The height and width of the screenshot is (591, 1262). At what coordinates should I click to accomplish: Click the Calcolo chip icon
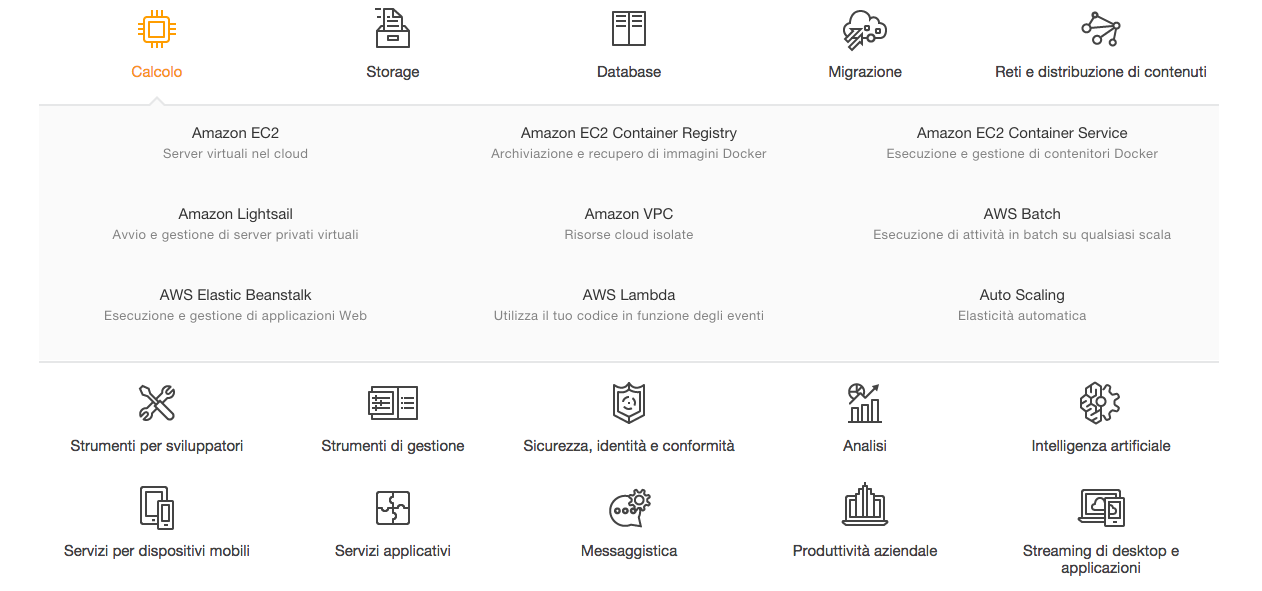click(156, 29)
